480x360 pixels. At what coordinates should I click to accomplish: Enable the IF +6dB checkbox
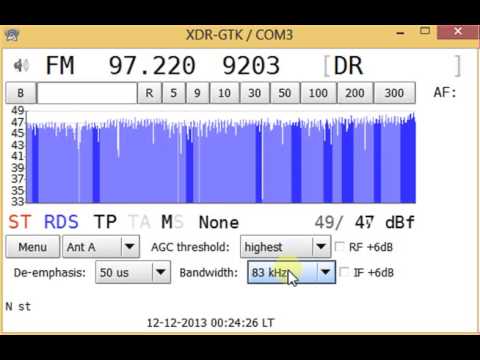point(344,272)
